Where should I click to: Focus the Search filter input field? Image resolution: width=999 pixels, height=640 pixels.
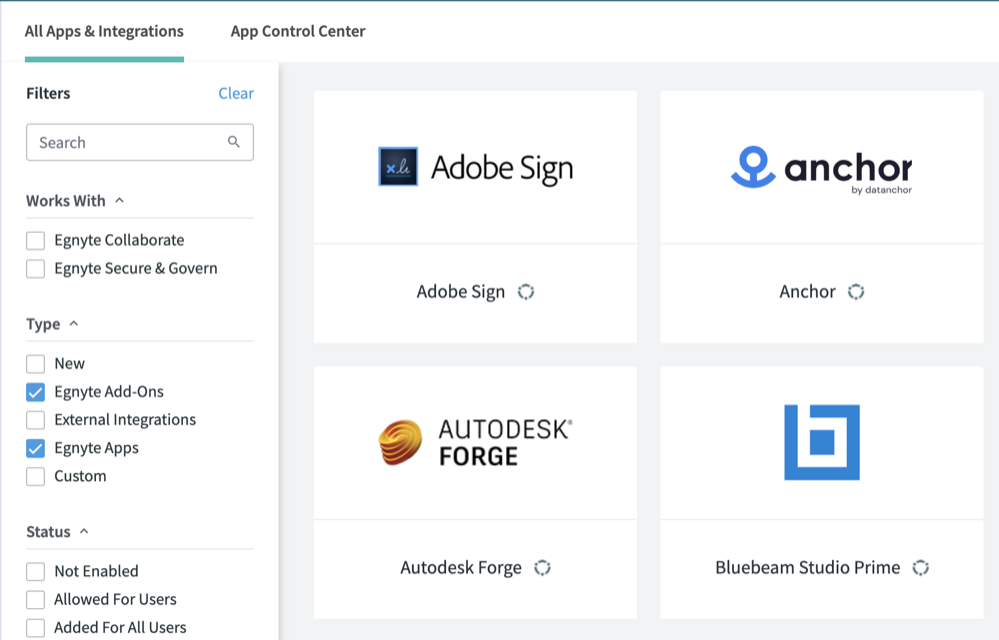[140, 142]
